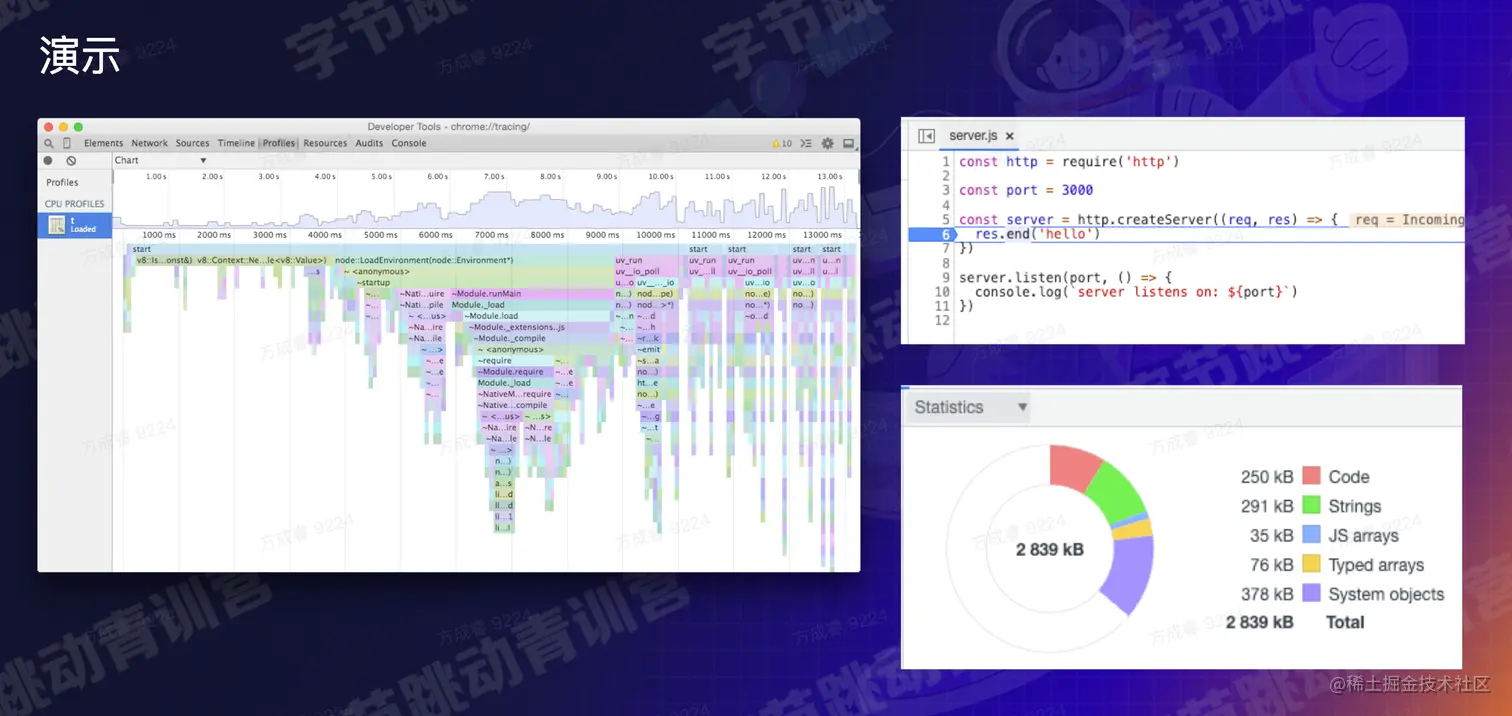Click line number 1 in the gutter
Screen dimensions: 1512x716
pos(945,161)
